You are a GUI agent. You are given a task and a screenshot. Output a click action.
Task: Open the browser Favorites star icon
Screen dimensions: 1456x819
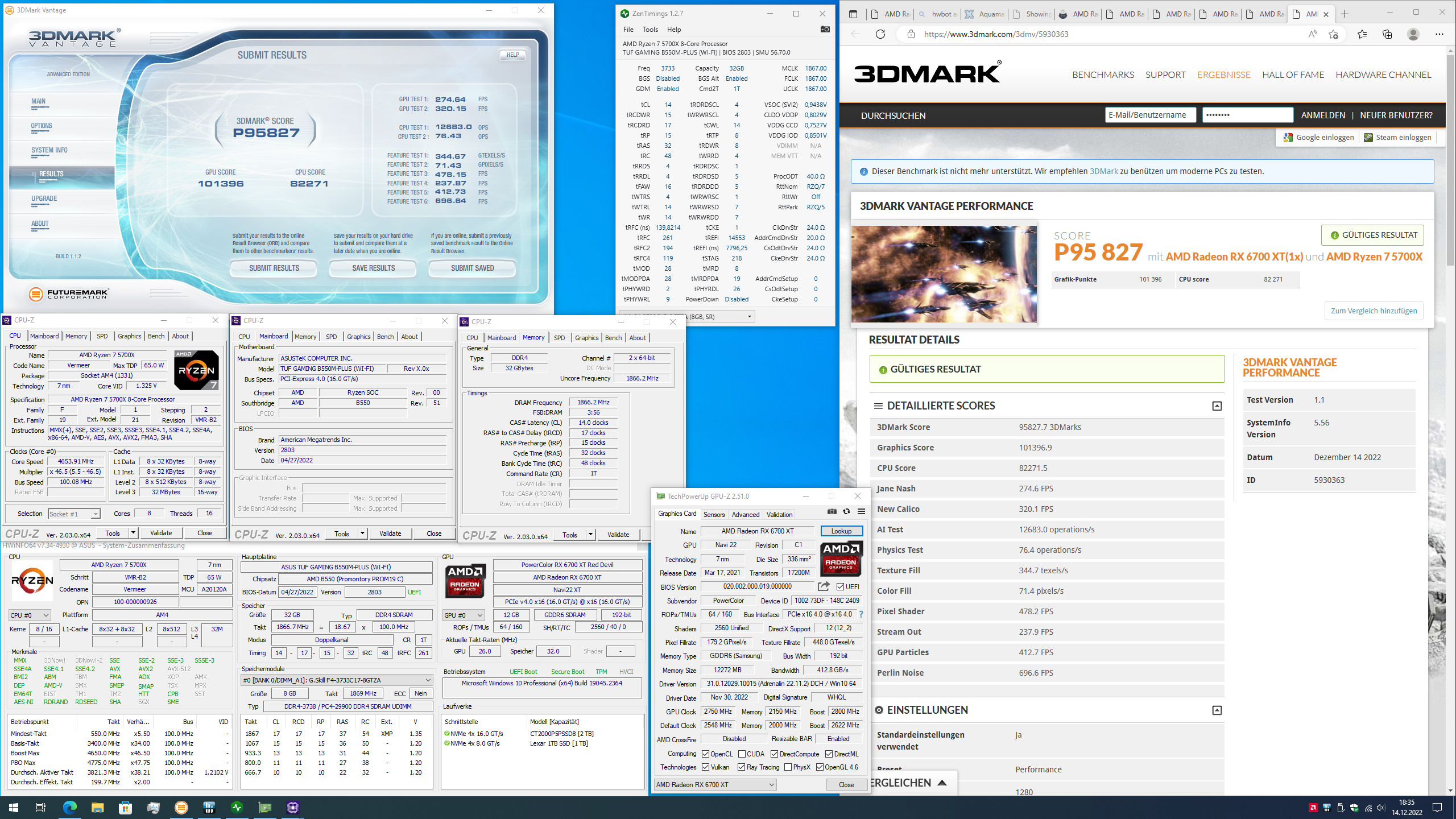click(x=1362, y=34)
